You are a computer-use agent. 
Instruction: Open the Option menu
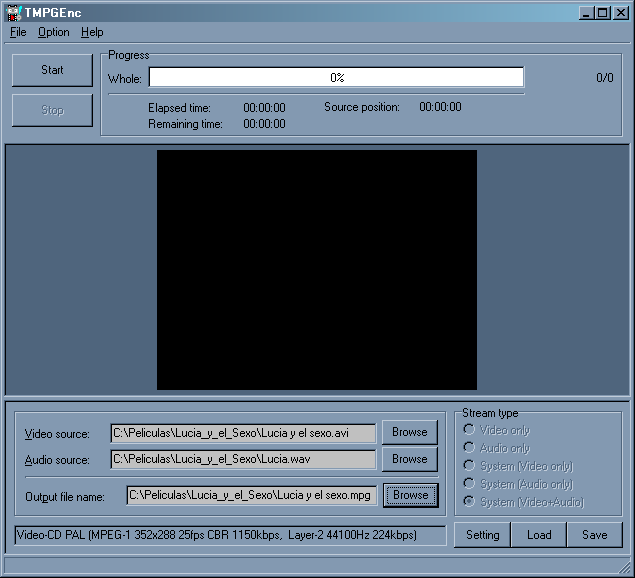(x=54, y=32)
